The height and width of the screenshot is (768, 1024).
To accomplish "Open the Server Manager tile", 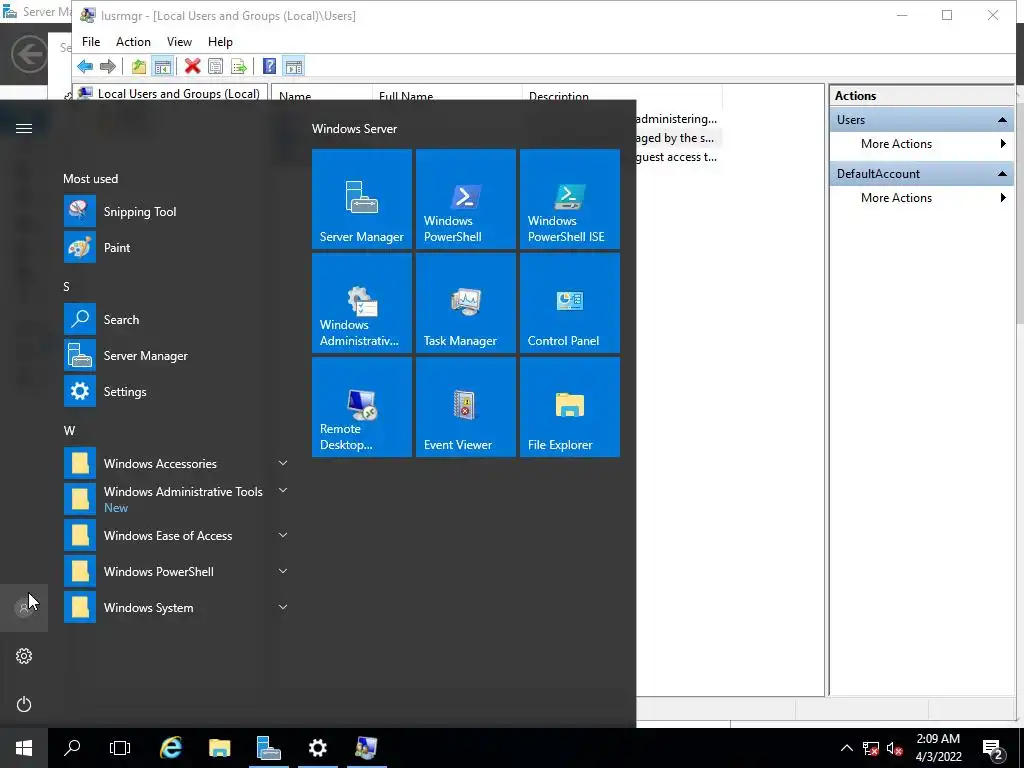I will 362,199.
